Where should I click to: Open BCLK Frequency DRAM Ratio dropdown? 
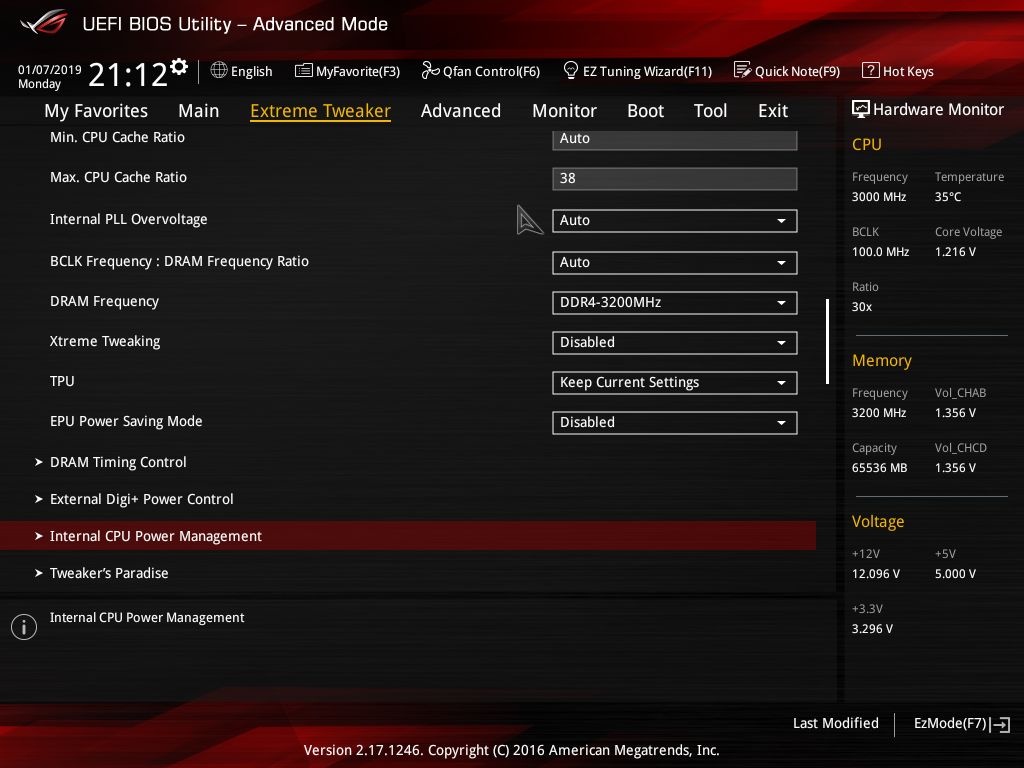675,263
